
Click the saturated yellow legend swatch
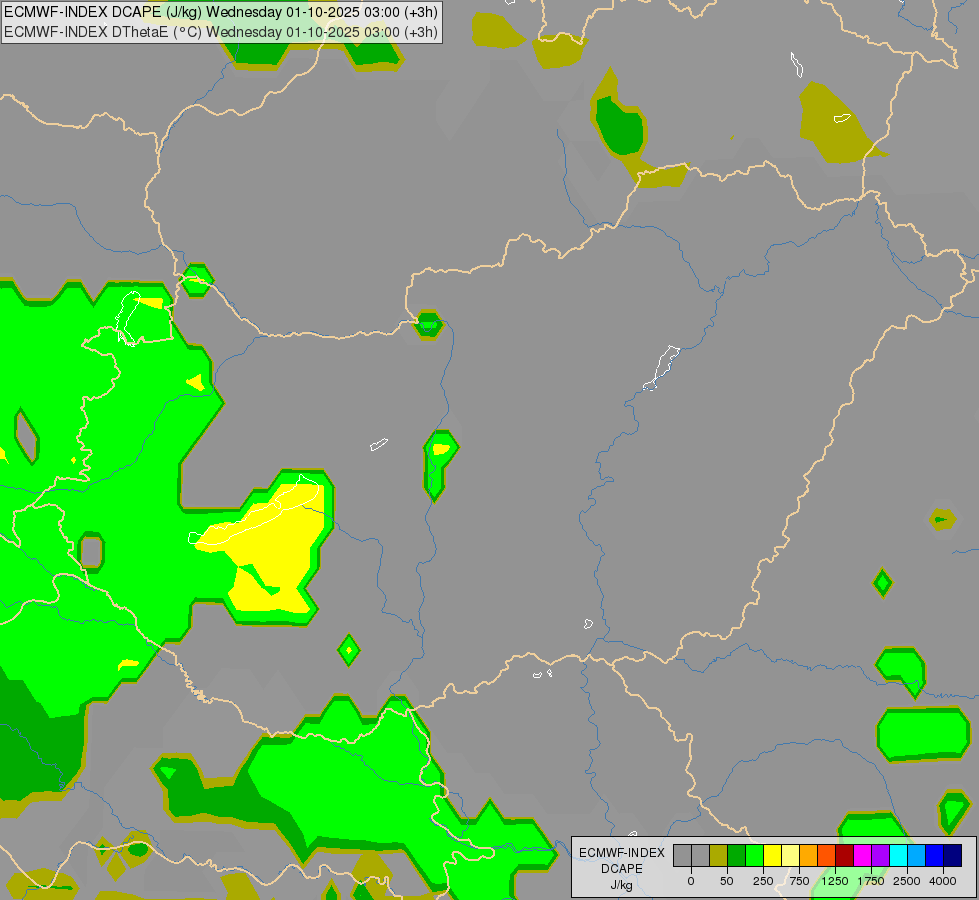pyautogui.click(x=773, y=856)
